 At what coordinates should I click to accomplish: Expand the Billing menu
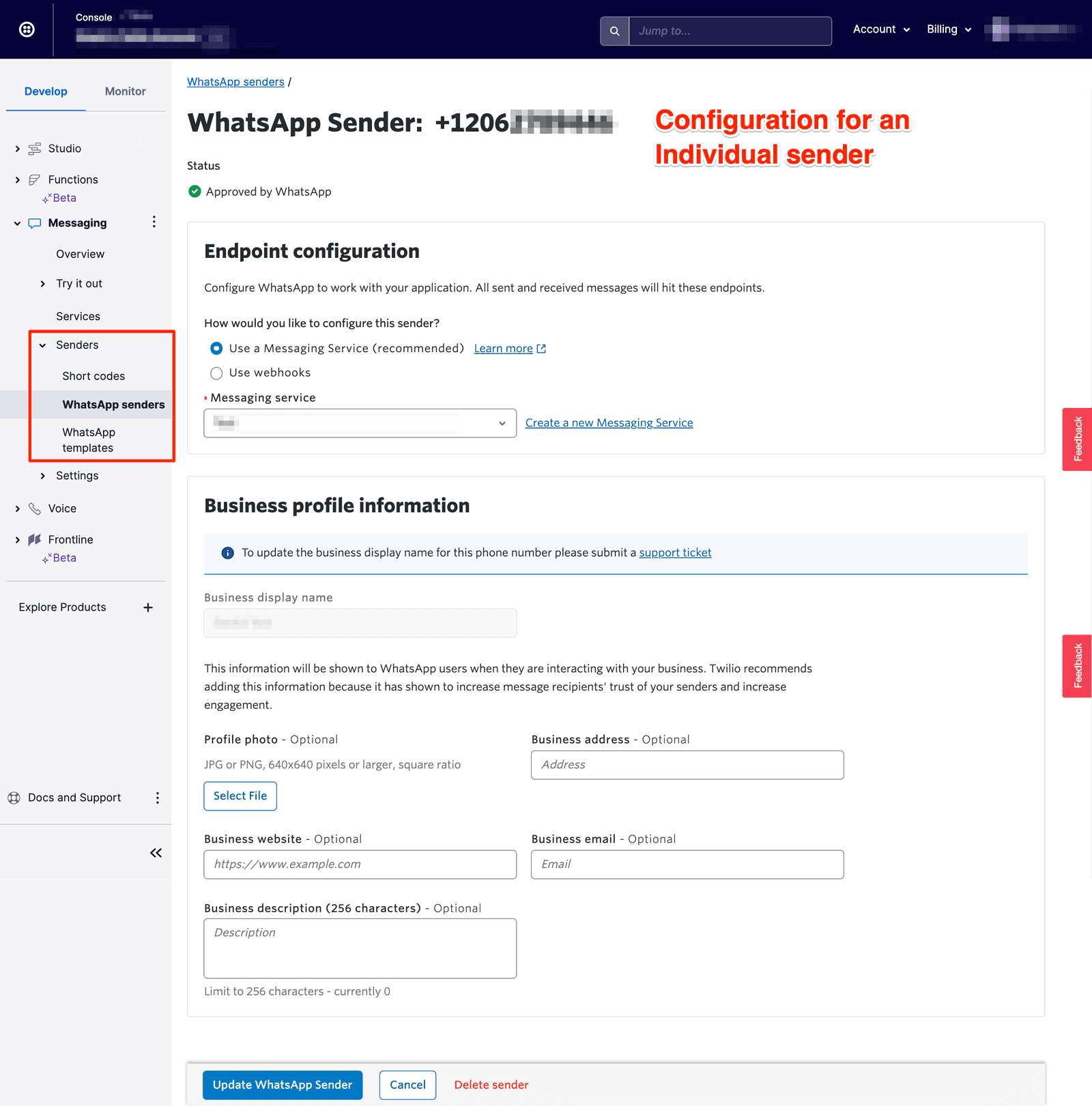[x=949, y=29]
